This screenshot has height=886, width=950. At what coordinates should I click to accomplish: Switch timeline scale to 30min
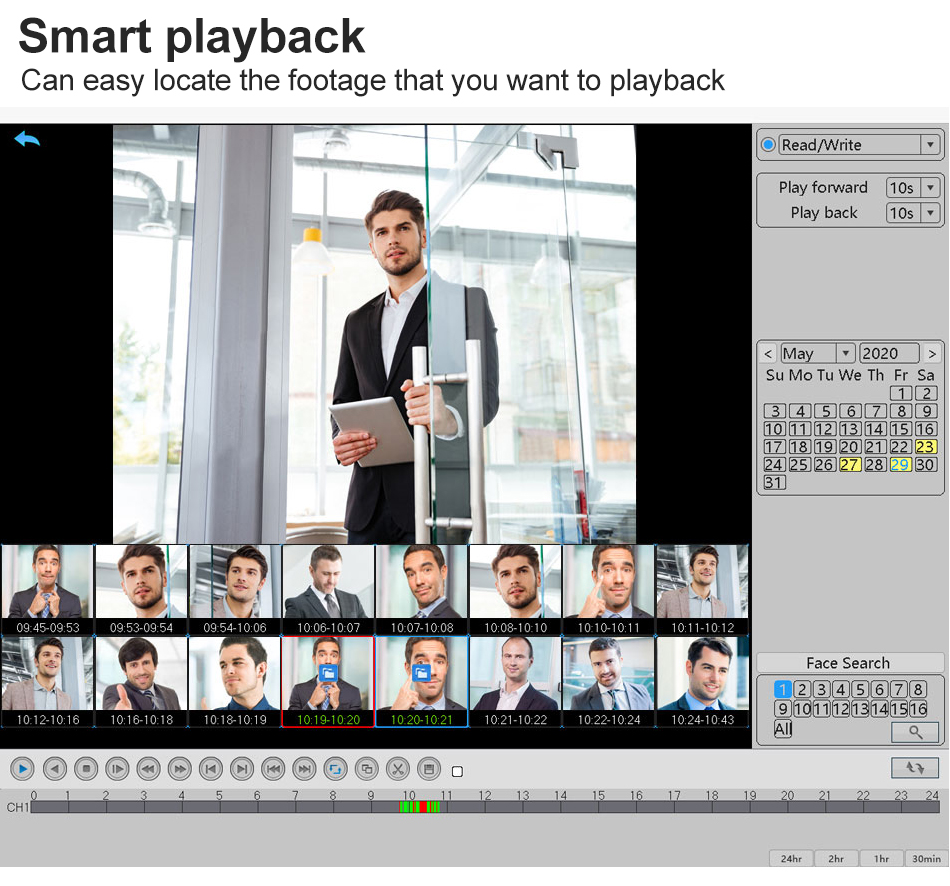coord(925,858)
